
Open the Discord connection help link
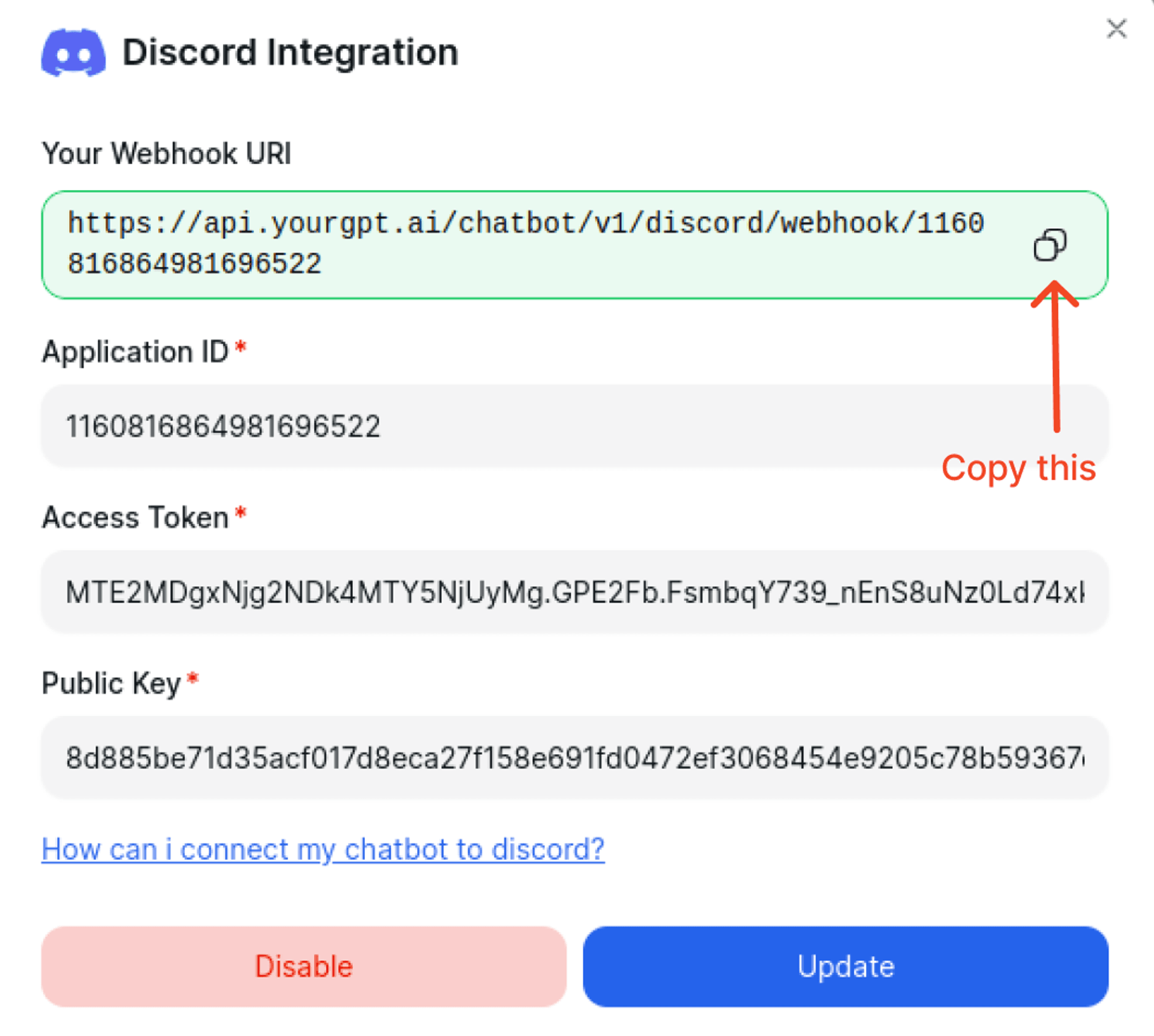[323, 849]
